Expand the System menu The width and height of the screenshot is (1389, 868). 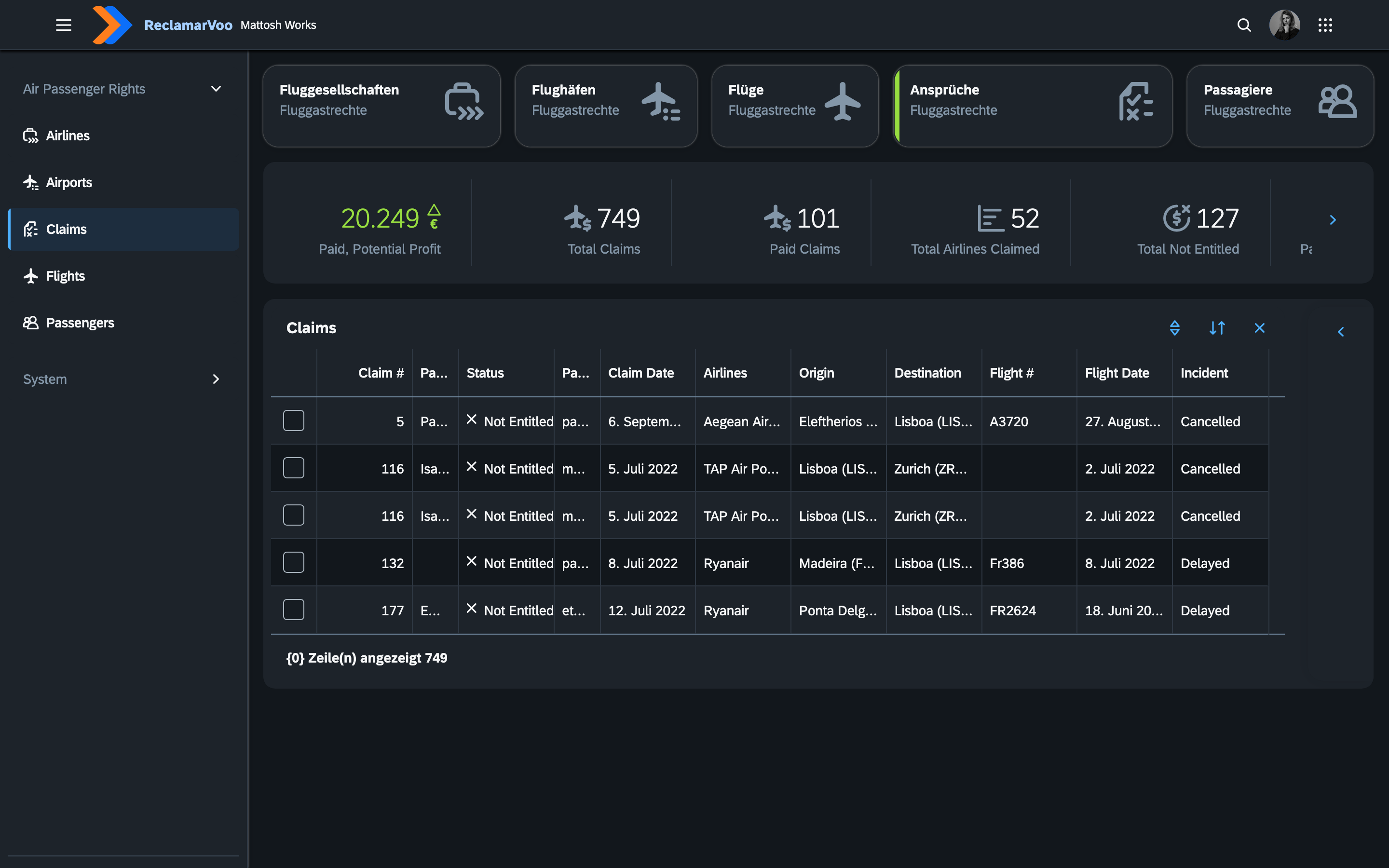pos(215,379)
